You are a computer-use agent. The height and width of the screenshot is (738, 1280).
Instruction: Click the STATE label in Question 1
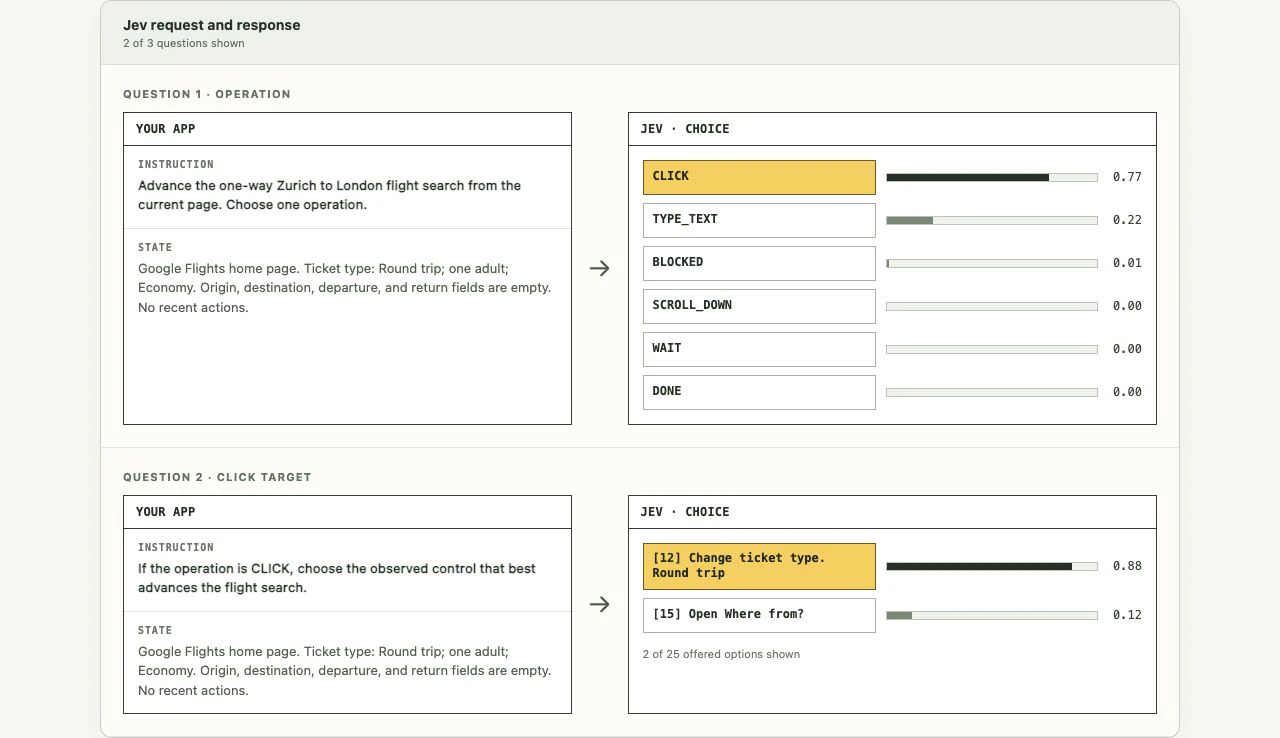coord(155,247)
